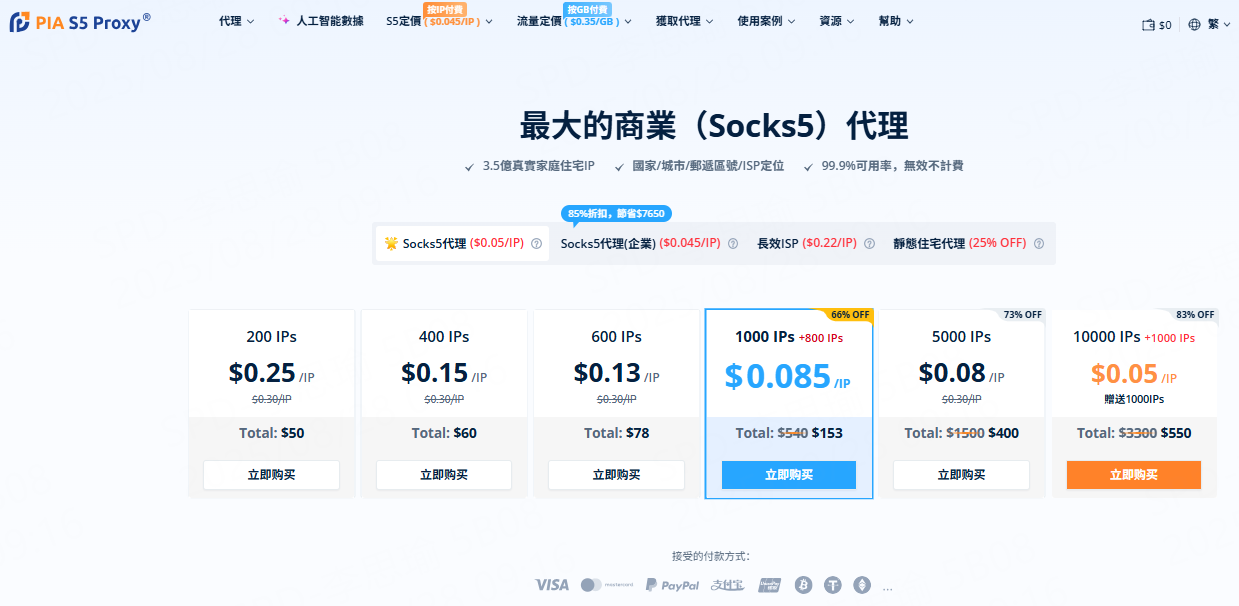Viewport: 1239px width, 606px height.
Task: Click the Bitcoin payment icon
Action: pyautogui.click(x=802, y=585)
